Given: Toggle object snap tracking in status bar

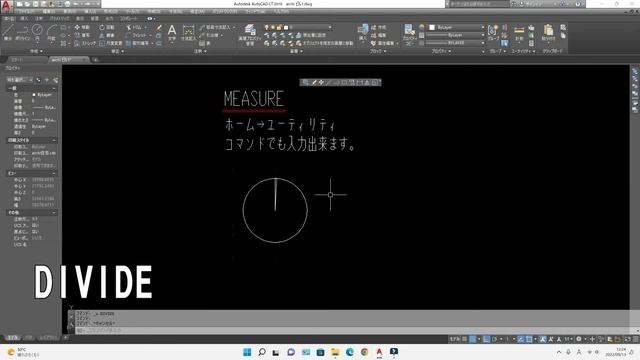Looking at the screenshot, I should point(521,339).
